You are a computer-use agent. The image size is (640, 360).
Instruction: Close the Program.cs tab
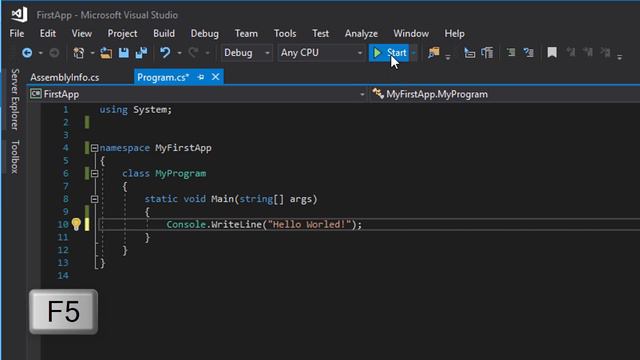216,77
